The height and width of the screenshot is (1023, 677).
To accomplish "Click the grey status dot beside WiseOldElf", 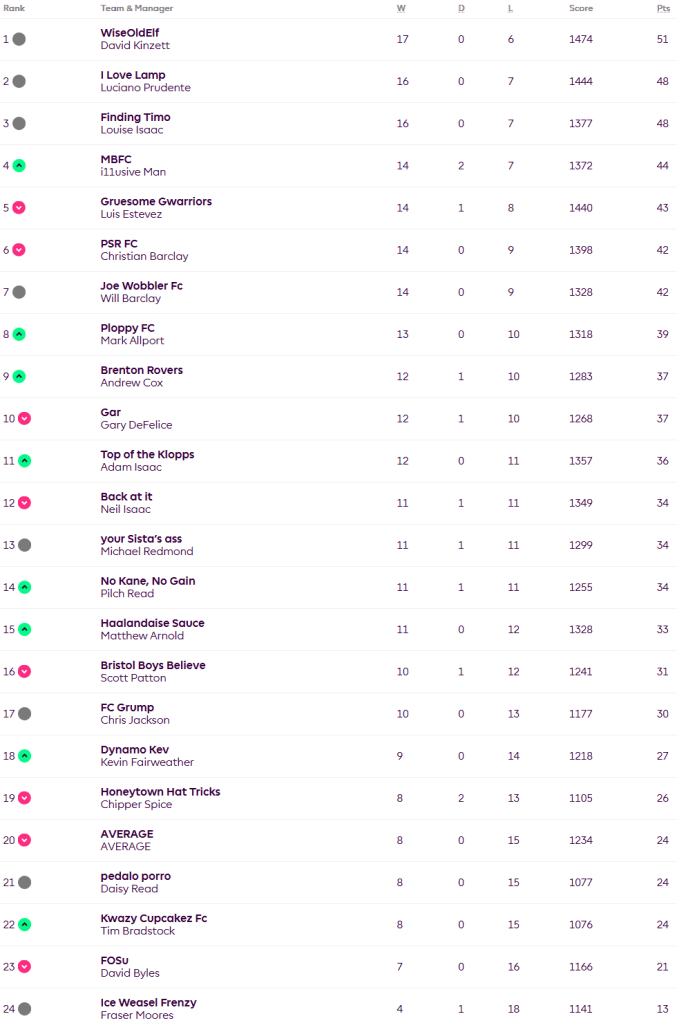I will [19, 39].
